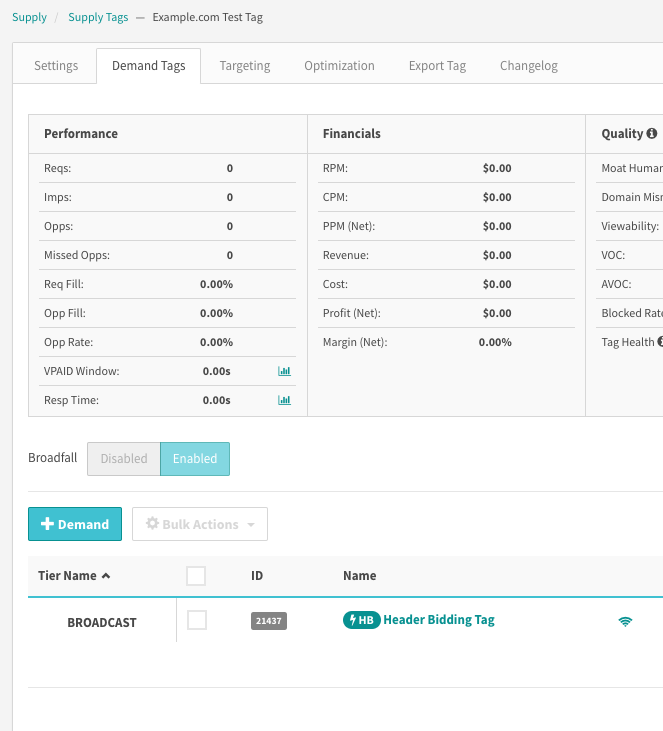Click the Financials panel heading
Screen dimensions: 663x731
tap(352, 134)
